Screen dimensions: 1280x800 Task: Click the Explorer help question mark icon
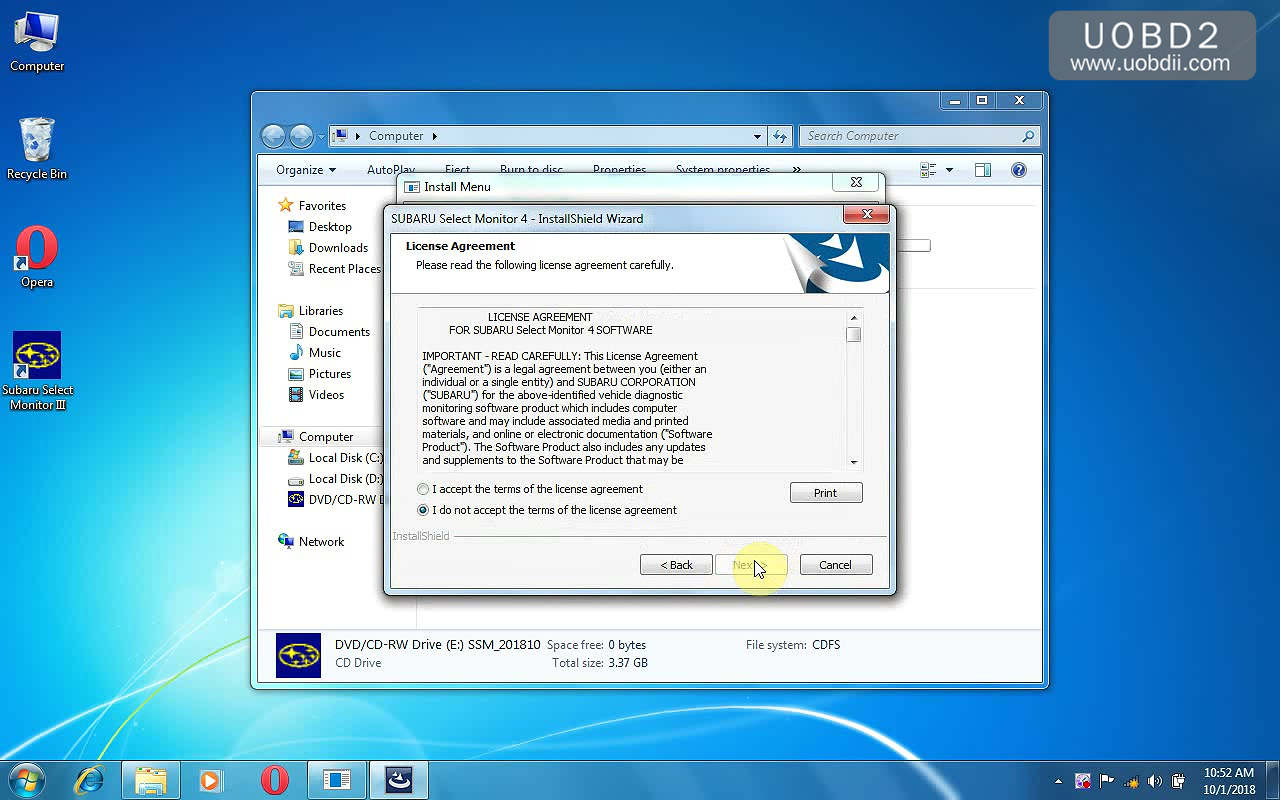[1018, 170]
